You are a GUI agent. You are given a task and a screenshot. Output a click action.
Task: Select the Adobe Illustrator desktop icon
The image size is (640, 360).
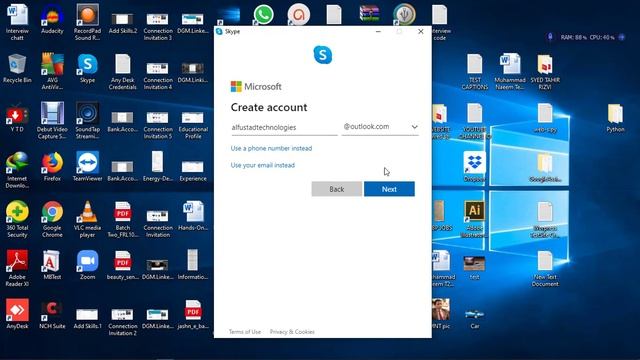pos(474,219)
